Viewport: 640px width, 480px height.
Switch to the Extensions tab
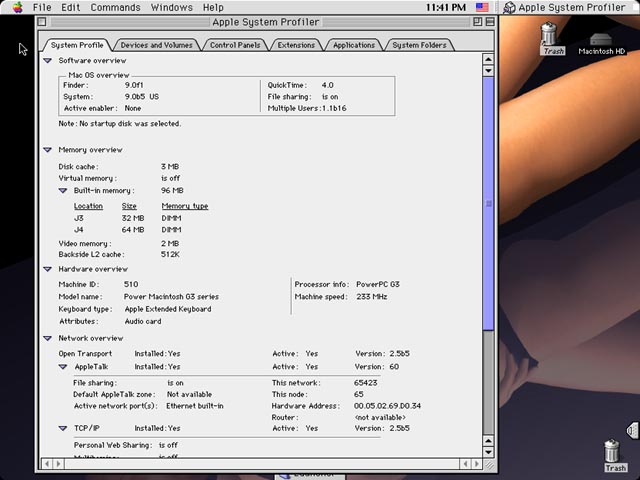(x=296, y=45)
